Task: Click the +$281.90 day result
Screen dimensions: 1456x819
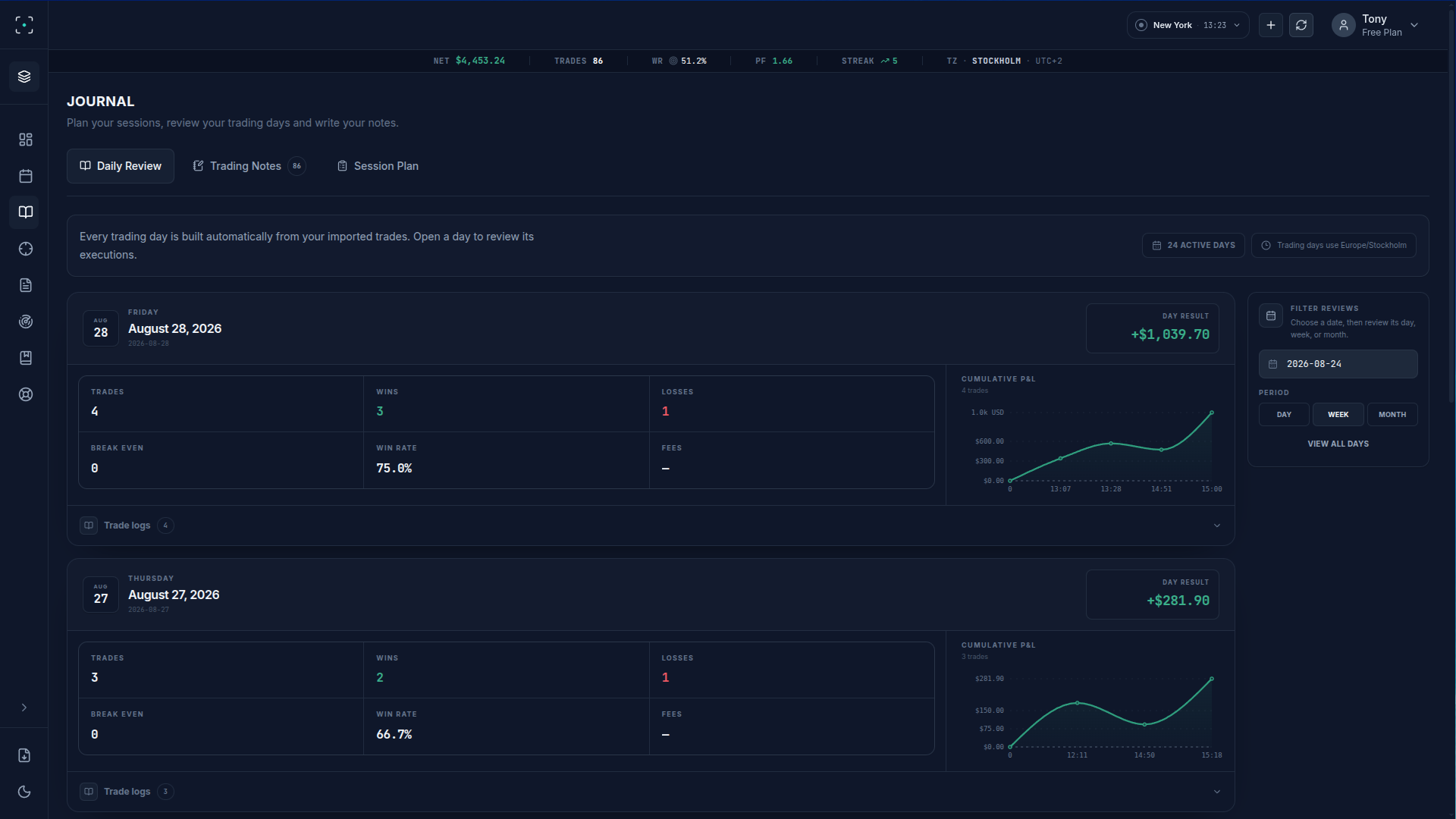Action: (x=1178, y=601)
